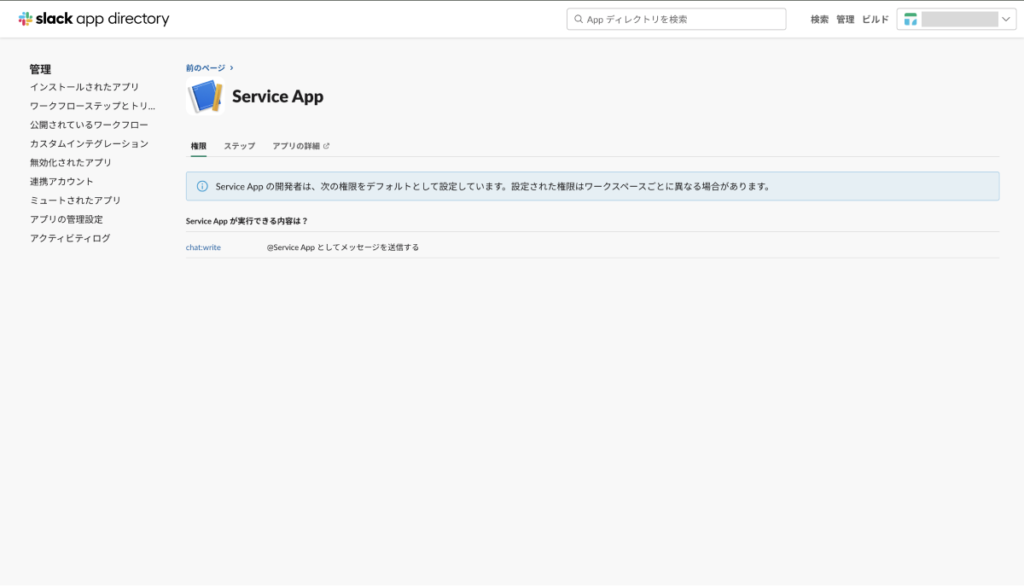Focus the App ディレクトリを検索 search field
The width and height of the screenshot is (1024, 588).
pyautogui.click(x=680, y=19)
